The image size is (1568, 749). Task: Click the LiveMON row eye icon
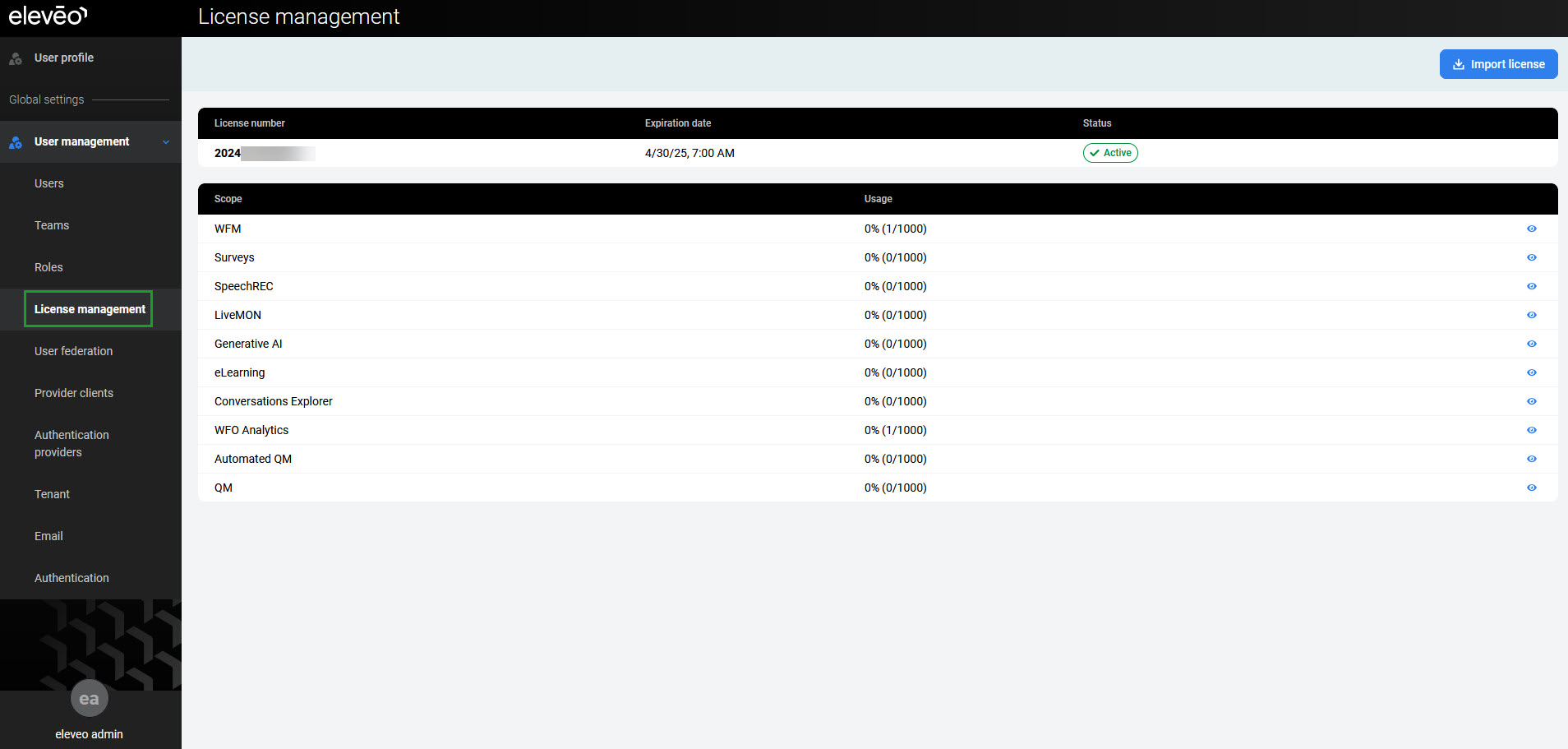coord(1531,315)
